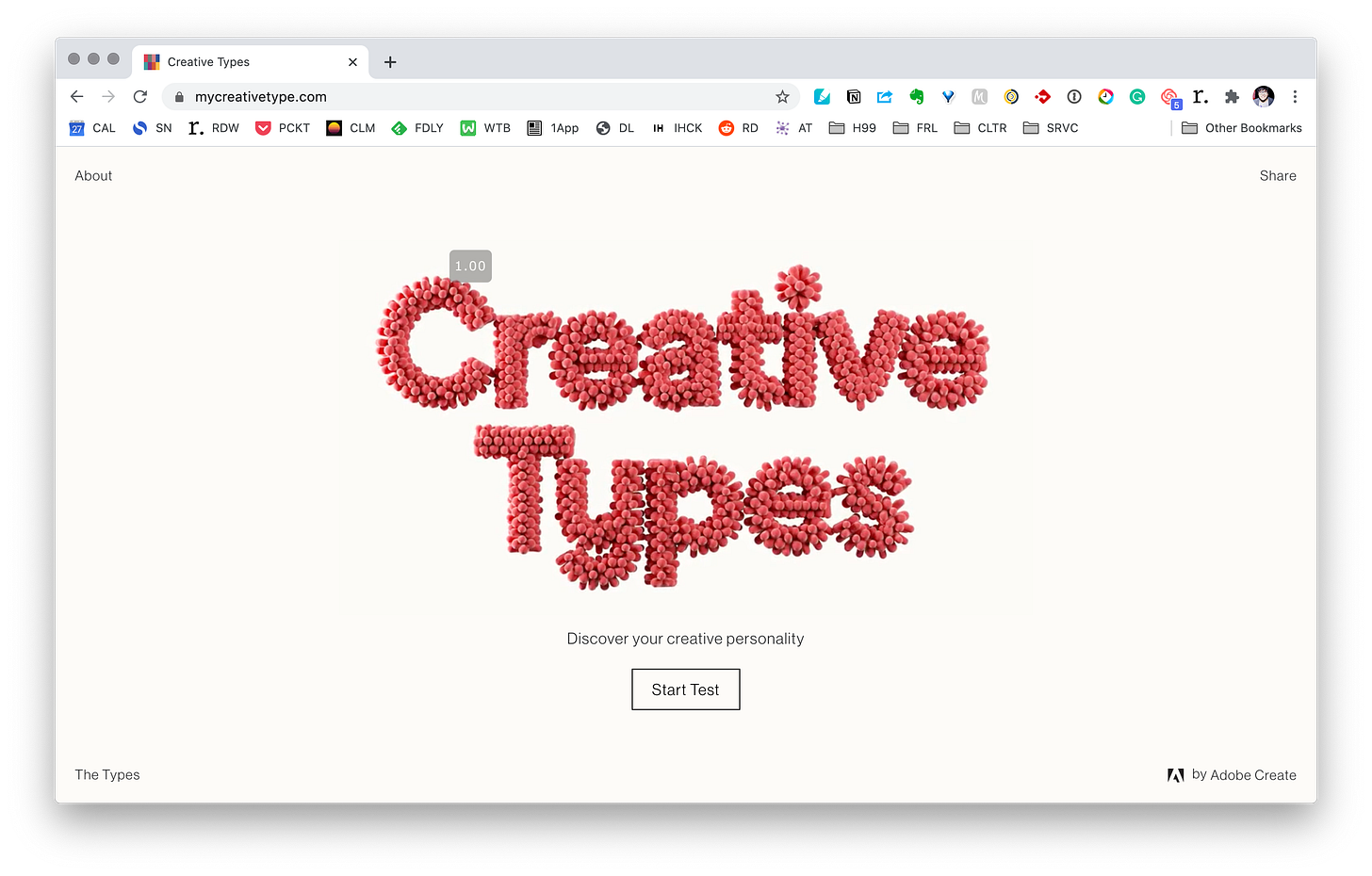Click the yellow ring extension icon
The width and height of the screenshot is (1372, 876).
(x=1011, y=97)
